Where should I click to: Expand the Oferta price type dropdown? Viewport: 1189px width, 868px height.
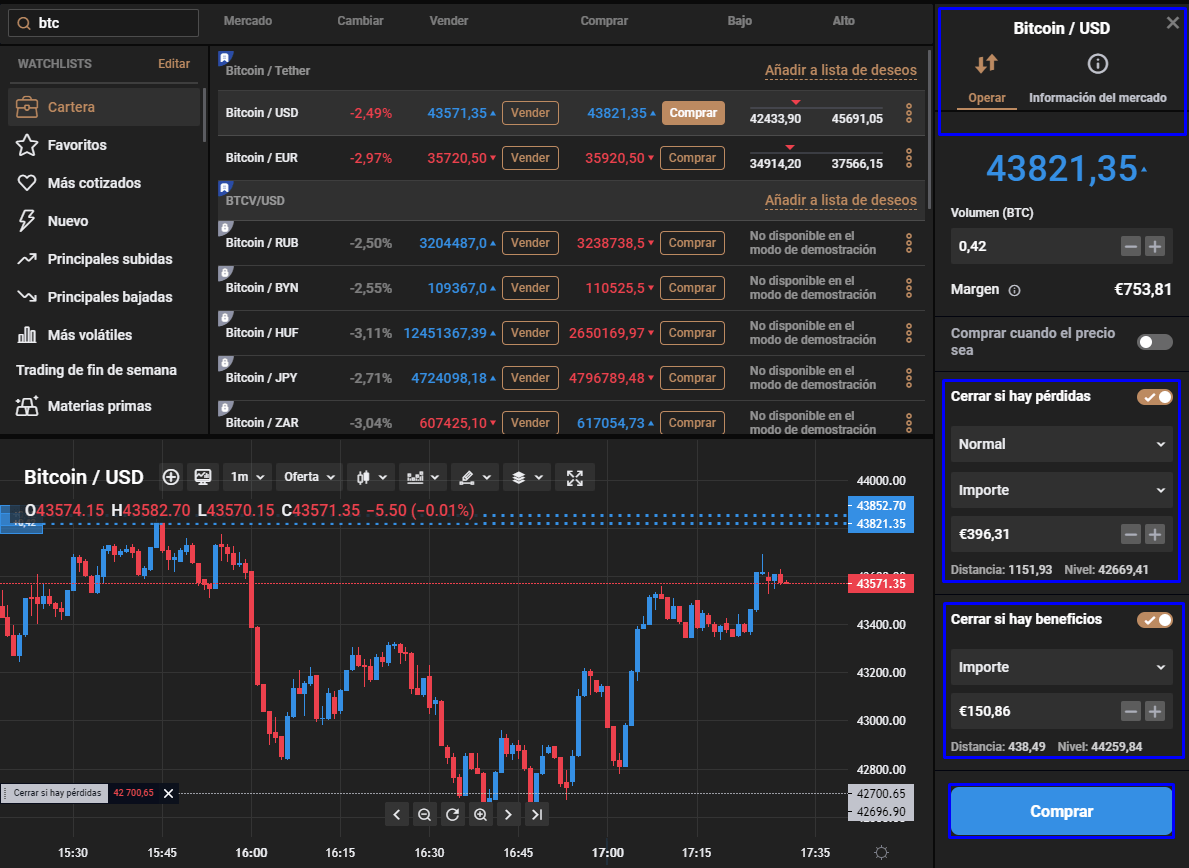point(310,477)
